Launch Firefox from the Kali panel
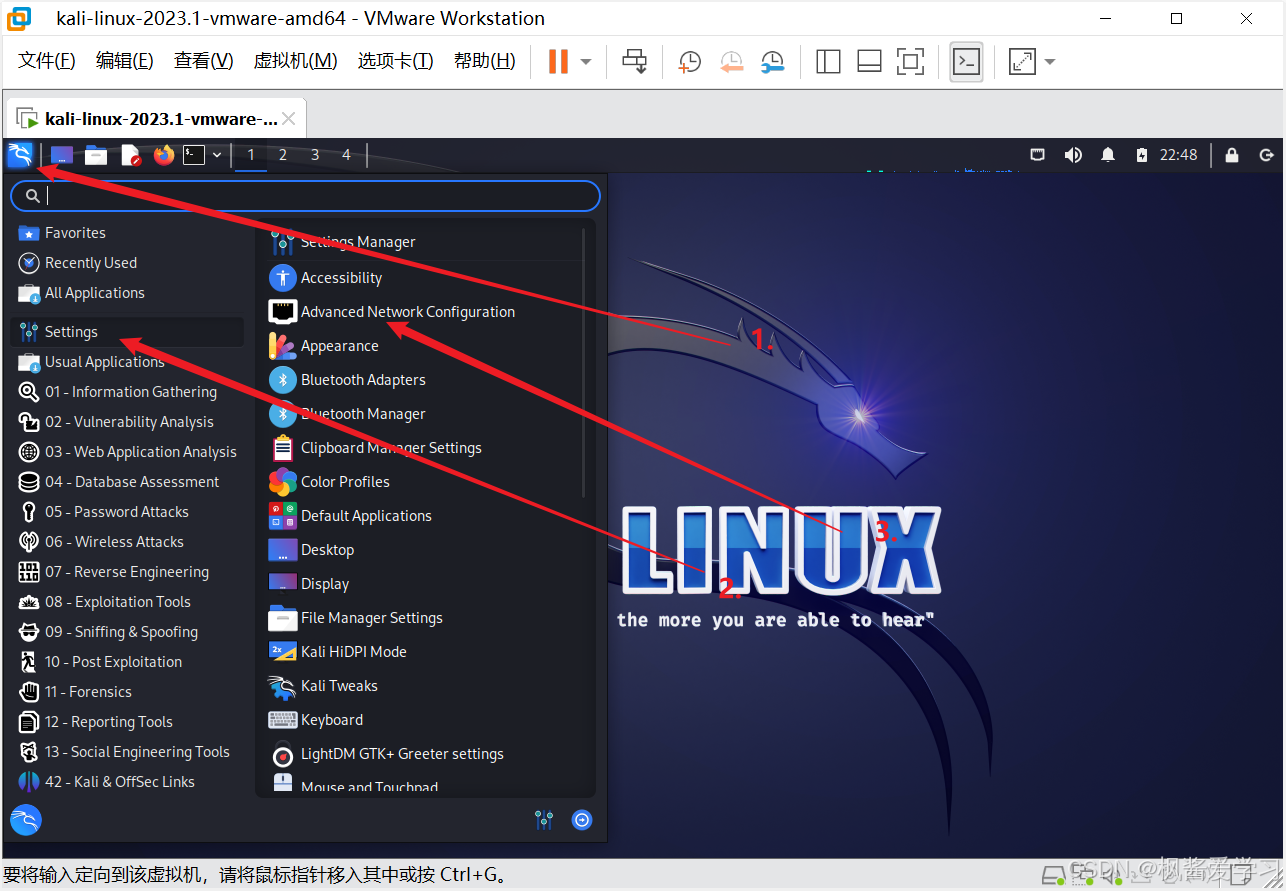1286x891 pixels. 164,155
